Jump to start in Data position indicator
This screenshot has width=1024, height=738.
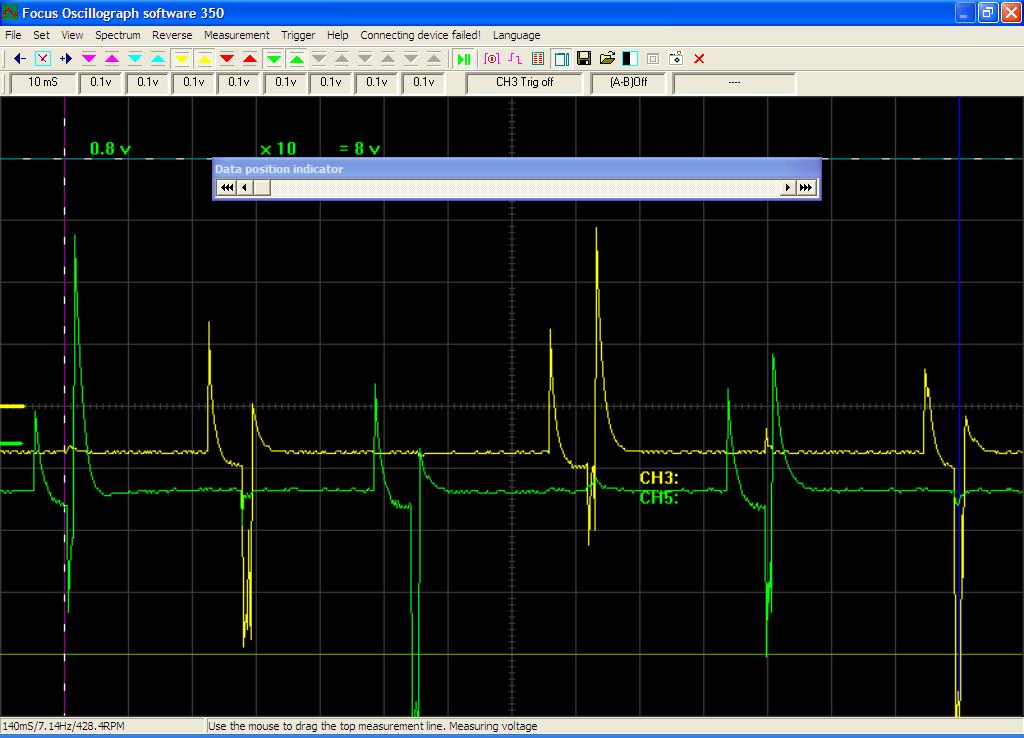(227, 187)
